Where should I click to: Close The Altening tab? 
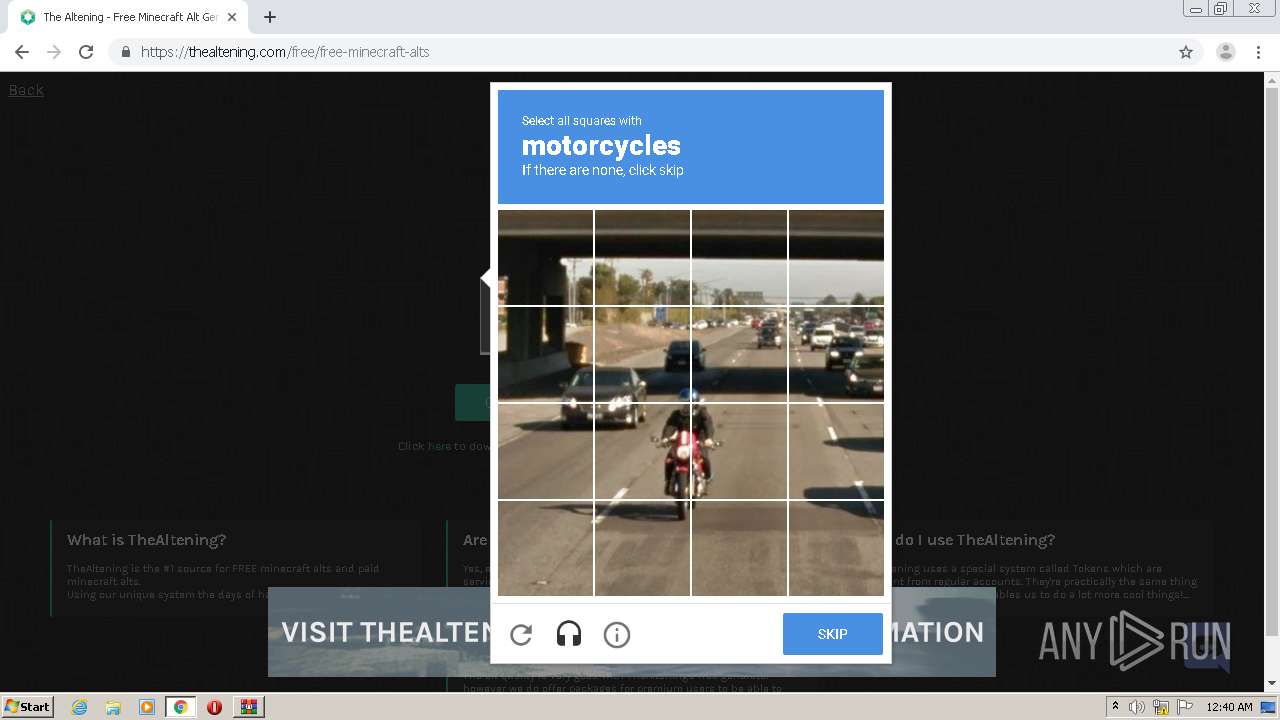click(x=232, y=17)
